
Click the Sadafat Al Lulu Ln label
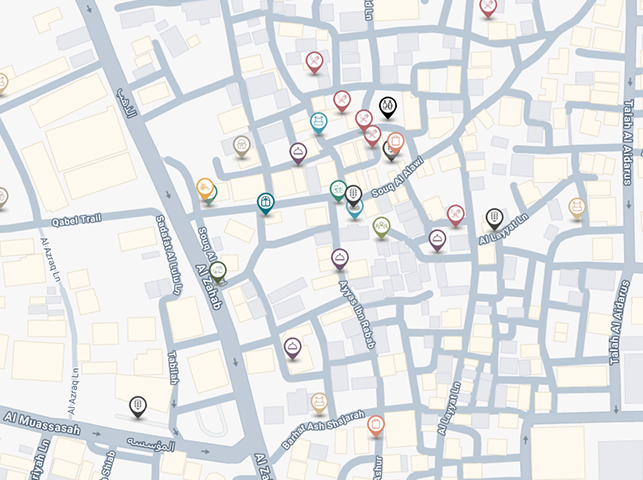click(x=169, y=255)
